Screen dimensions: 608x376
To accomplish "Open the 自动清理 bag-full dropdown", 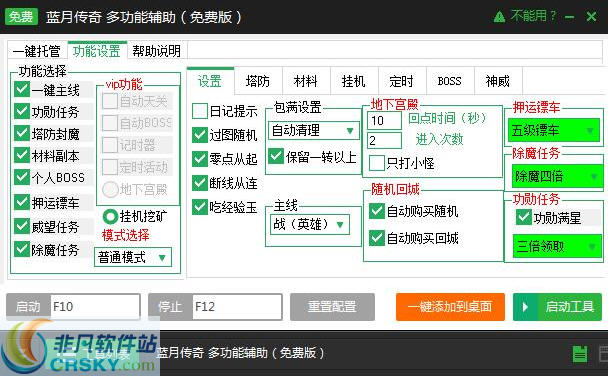I will coord(314,131).
